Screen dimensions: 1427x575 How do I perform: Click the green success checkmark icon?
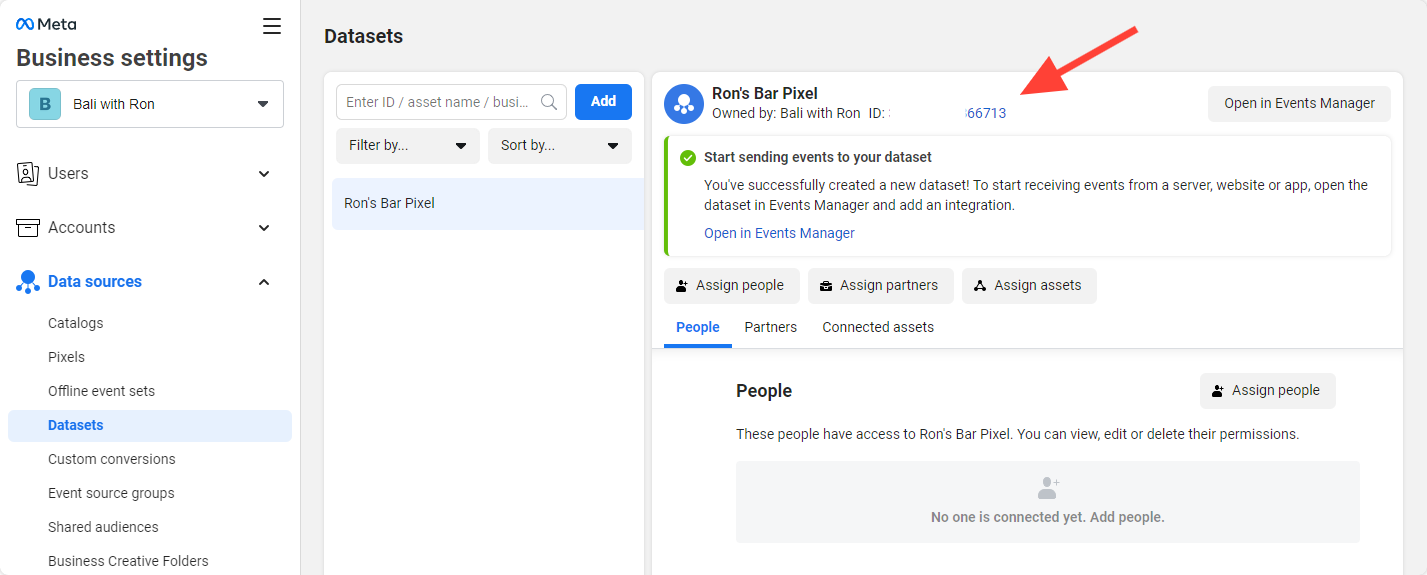688,158
